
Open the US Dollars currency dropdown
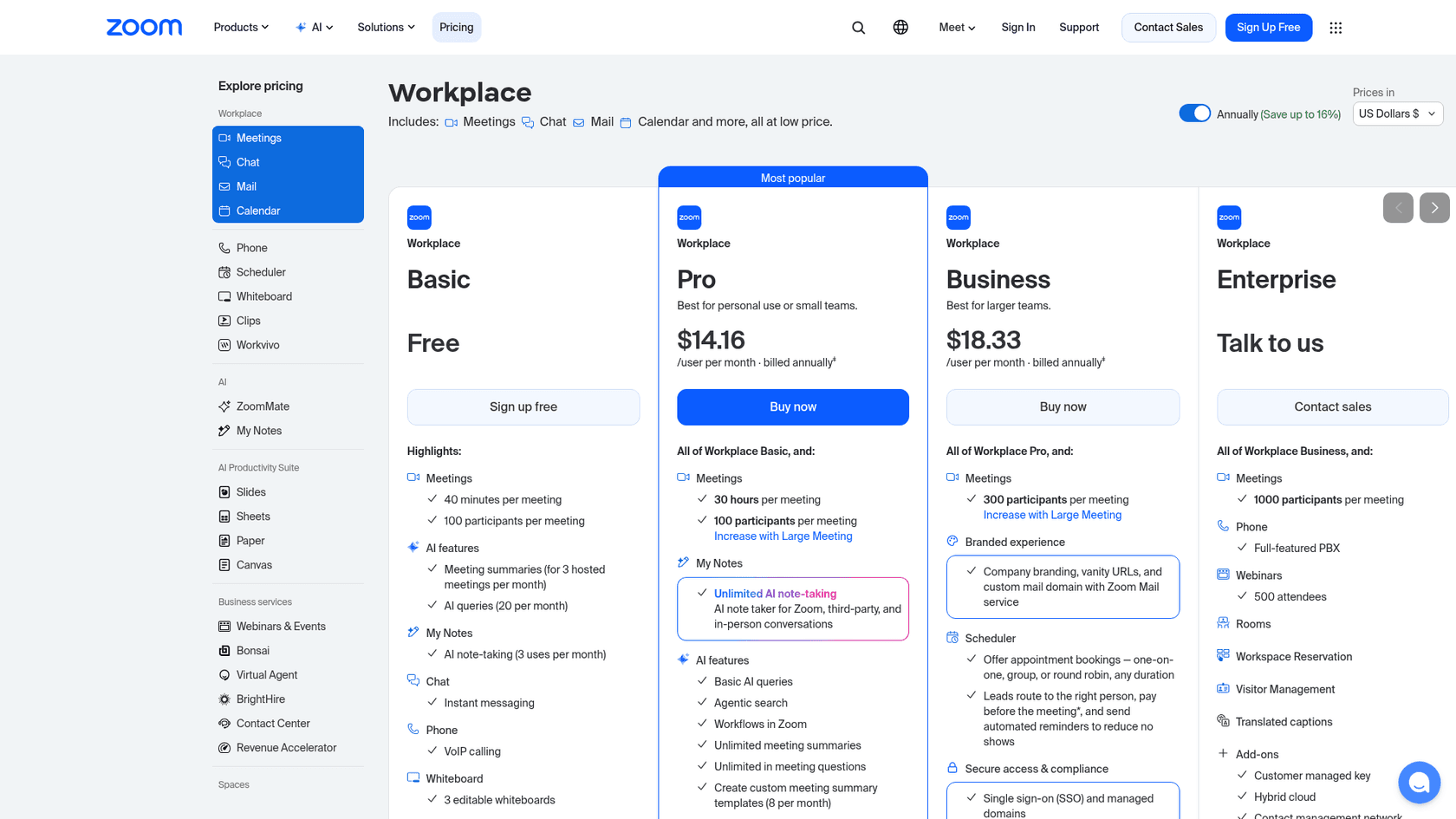(1398, 114)
